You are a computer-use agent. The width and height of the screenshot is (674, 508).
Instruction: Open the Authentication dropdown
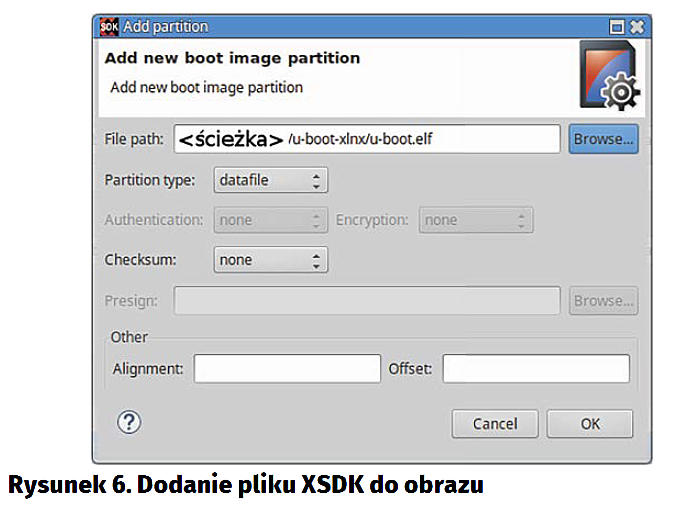click(271, 220)
